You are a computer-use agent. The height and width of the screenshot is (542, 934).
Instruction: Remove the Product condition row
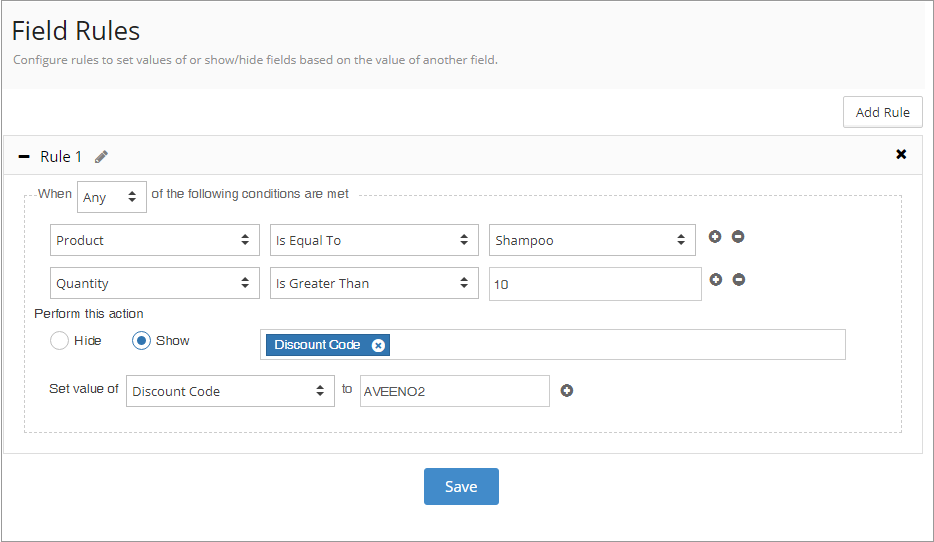tap(738, 237)
